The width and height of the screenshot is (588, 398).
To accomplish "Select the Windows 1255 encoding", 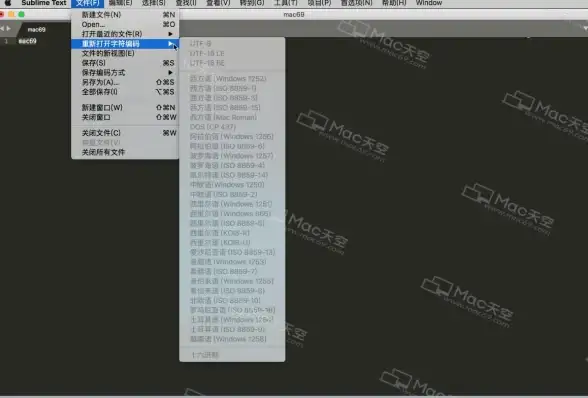I will click(232, 281).
